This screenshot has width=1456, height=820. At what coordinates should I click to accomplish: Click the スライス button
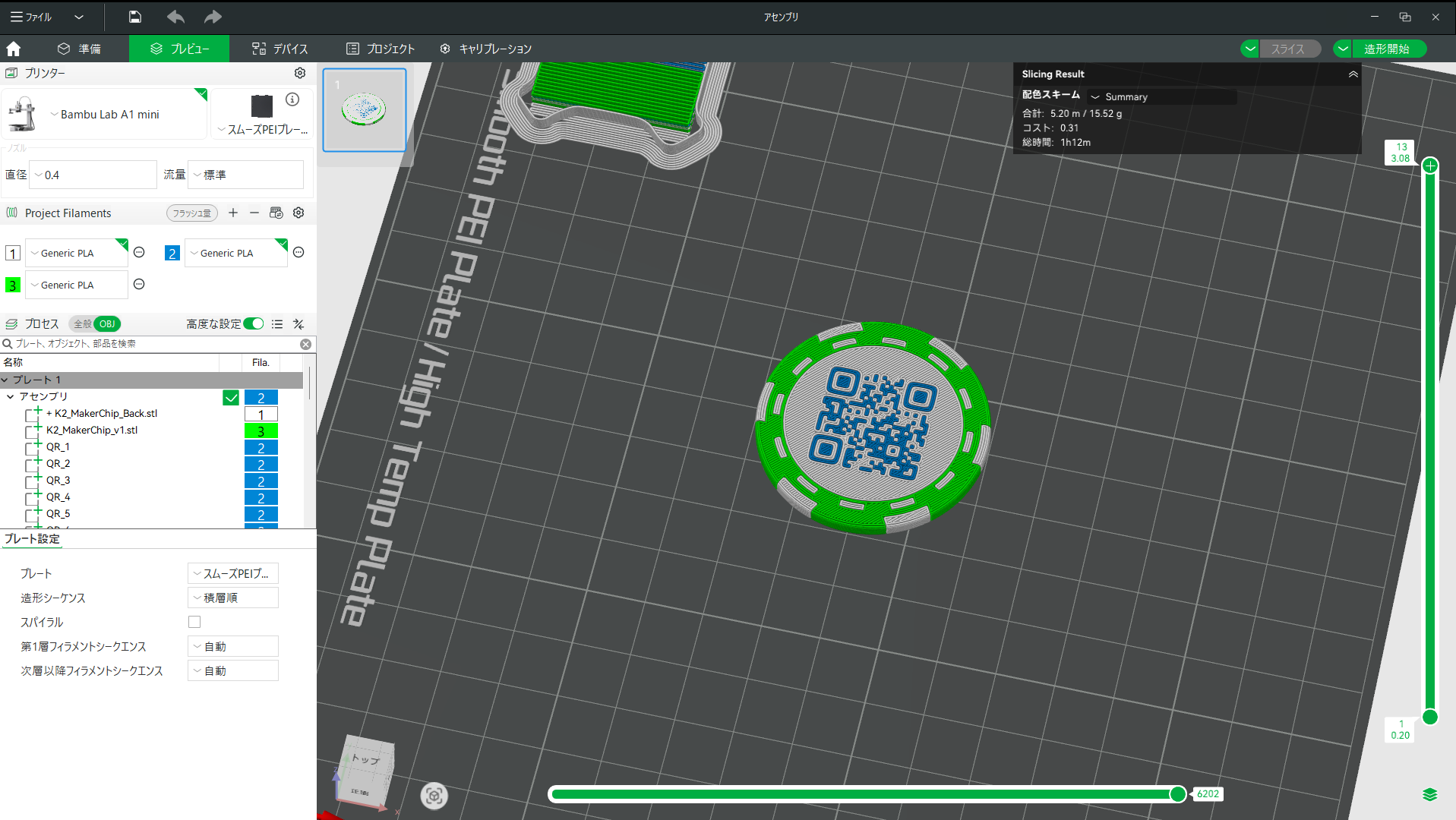1289,49
